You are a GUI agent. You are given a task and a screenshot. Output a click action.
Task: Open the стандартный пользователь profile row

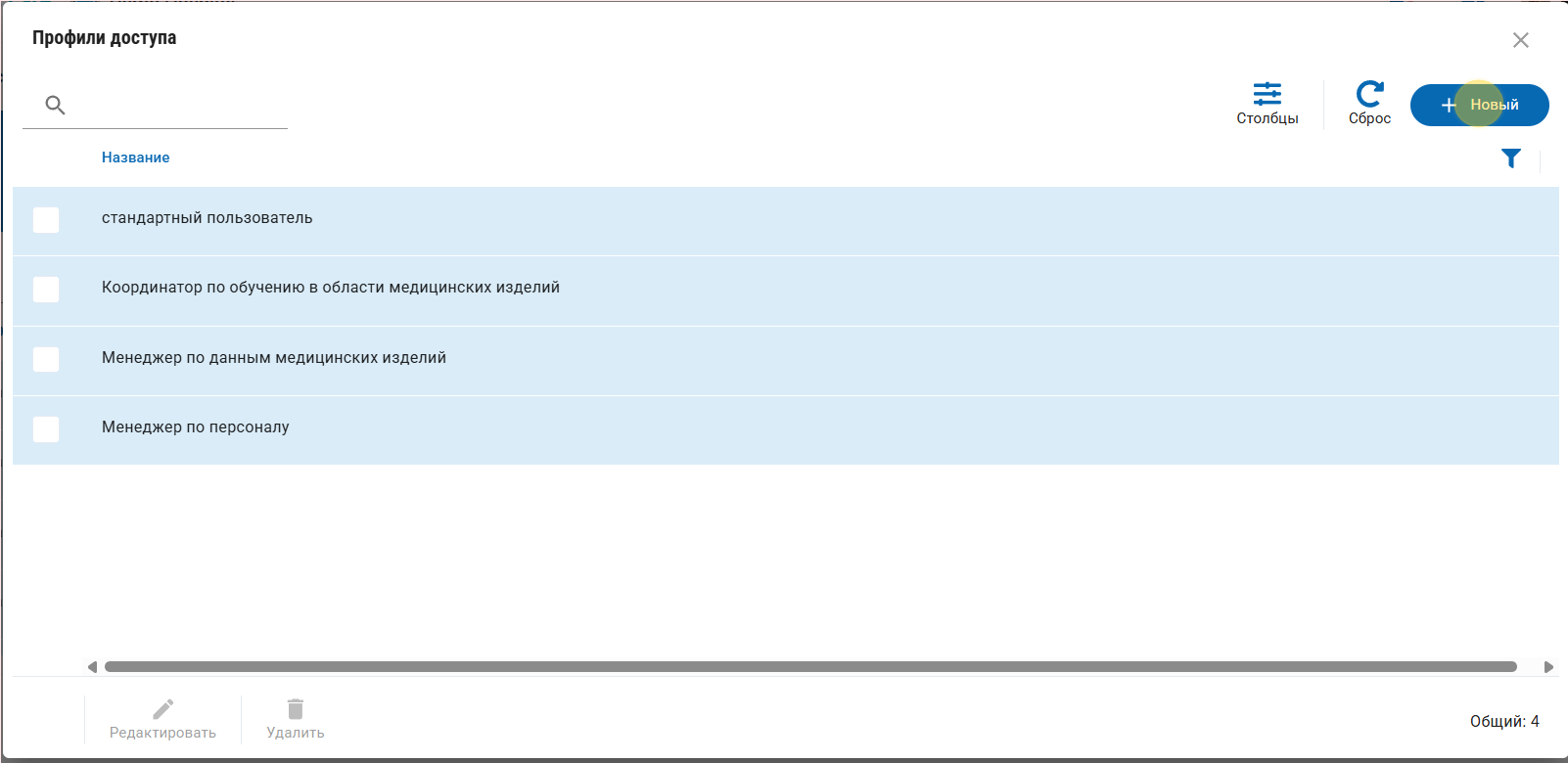[207, 218]
